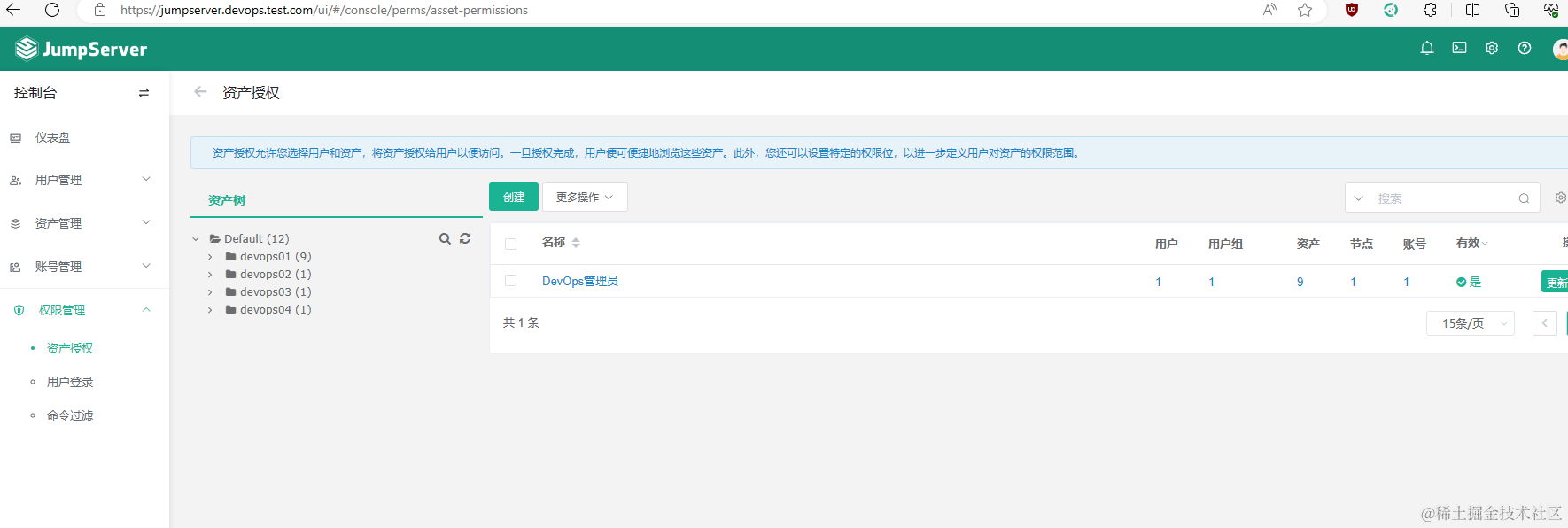The image size is (1568, 528).
Task: Open system settings gear in header
Action: coord(1492,48)
